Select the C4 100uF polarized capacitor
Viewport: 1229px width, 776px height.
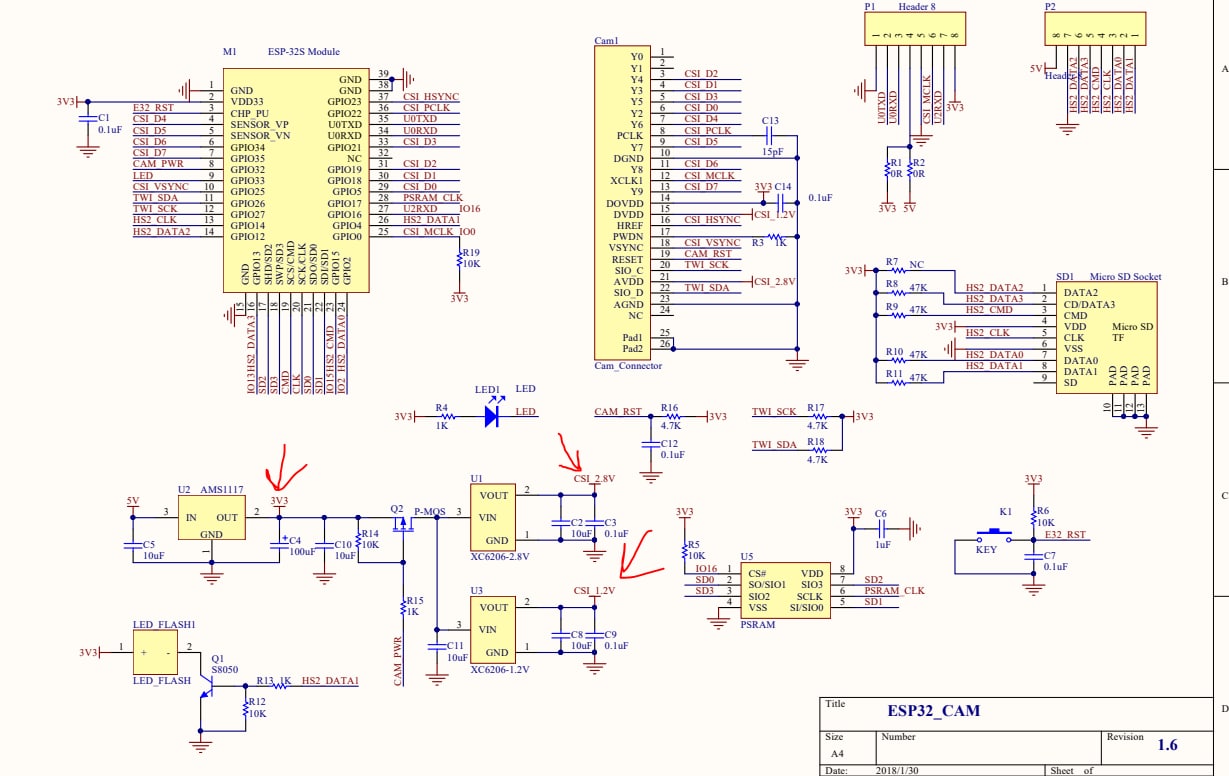click(x=280, y=543)
